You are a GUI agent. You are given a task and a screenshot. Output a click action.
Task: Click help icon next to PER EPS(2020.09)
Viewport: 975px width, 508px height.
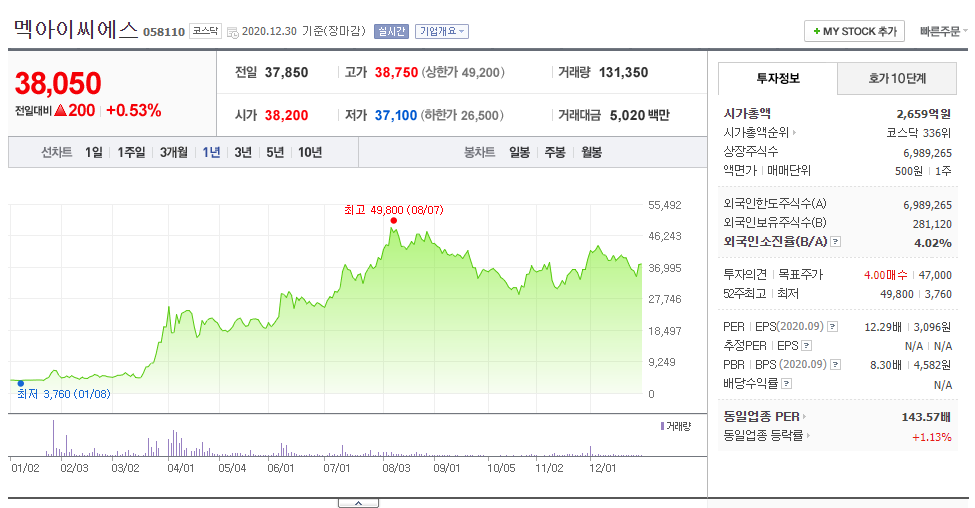[x=833, y=326]
